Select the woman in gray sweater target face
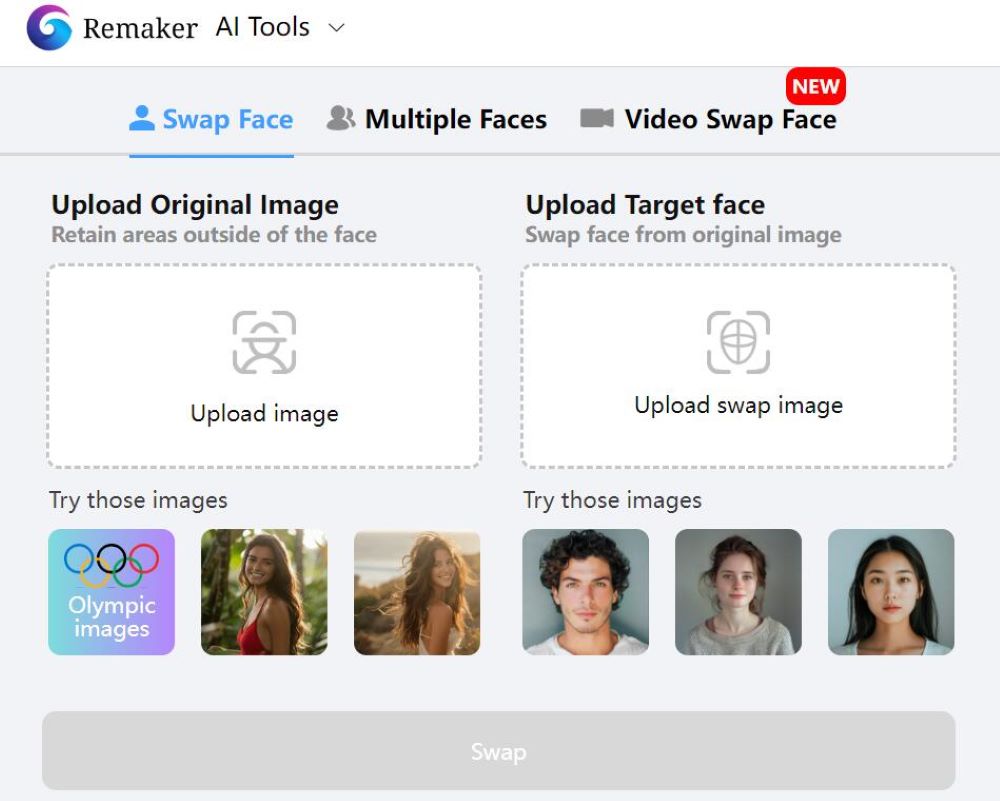The height and width of the screenshot is (801, 1000). pos(739,592)
